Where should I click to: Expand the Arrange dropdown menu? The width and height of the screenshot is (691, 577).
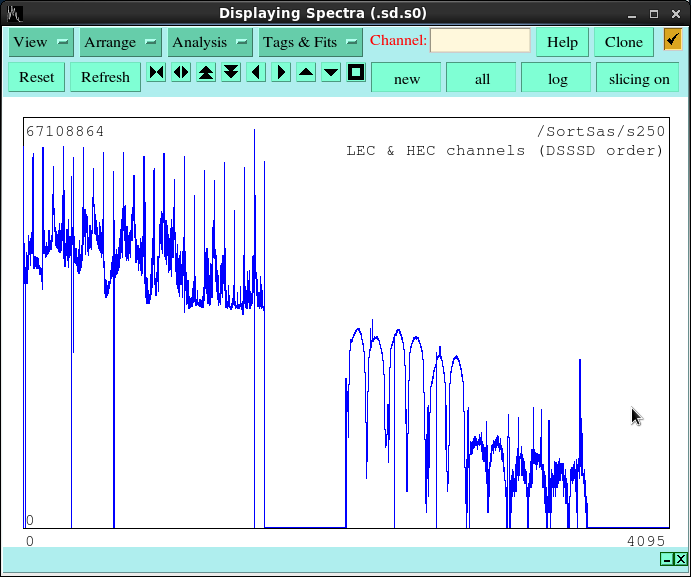[120, 42]
